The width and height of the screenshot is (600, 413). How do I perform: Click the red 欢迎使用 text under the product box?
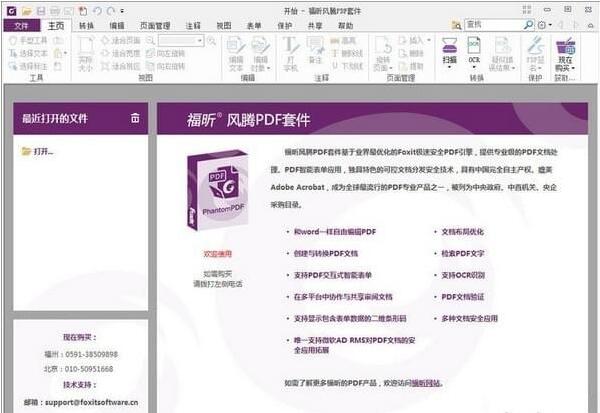[x=217, y=254]
